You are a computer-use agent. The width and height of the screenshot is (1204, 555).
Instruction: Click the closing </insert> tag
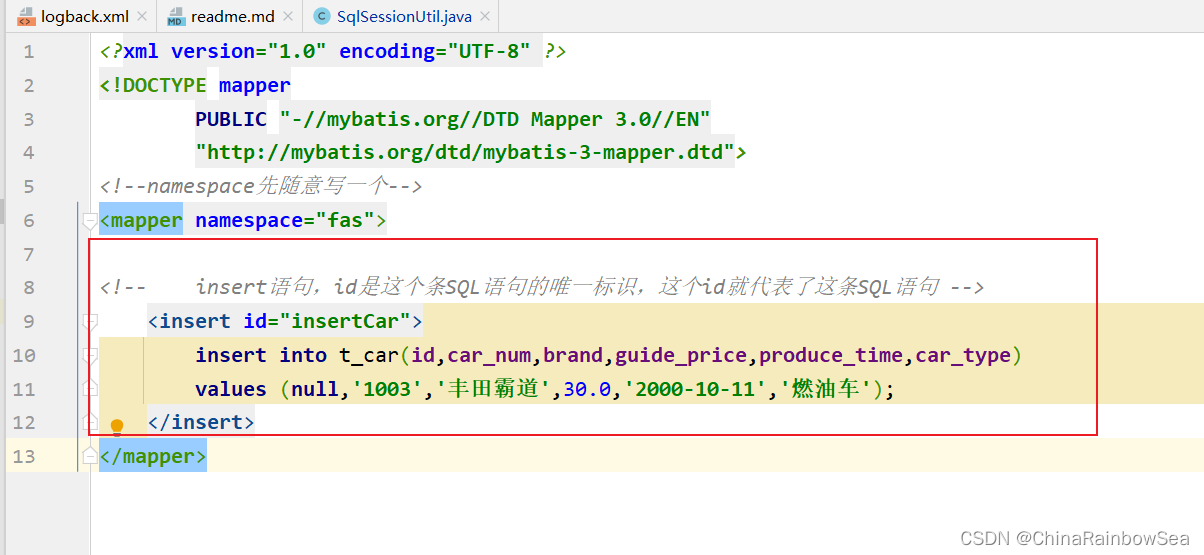201,423
